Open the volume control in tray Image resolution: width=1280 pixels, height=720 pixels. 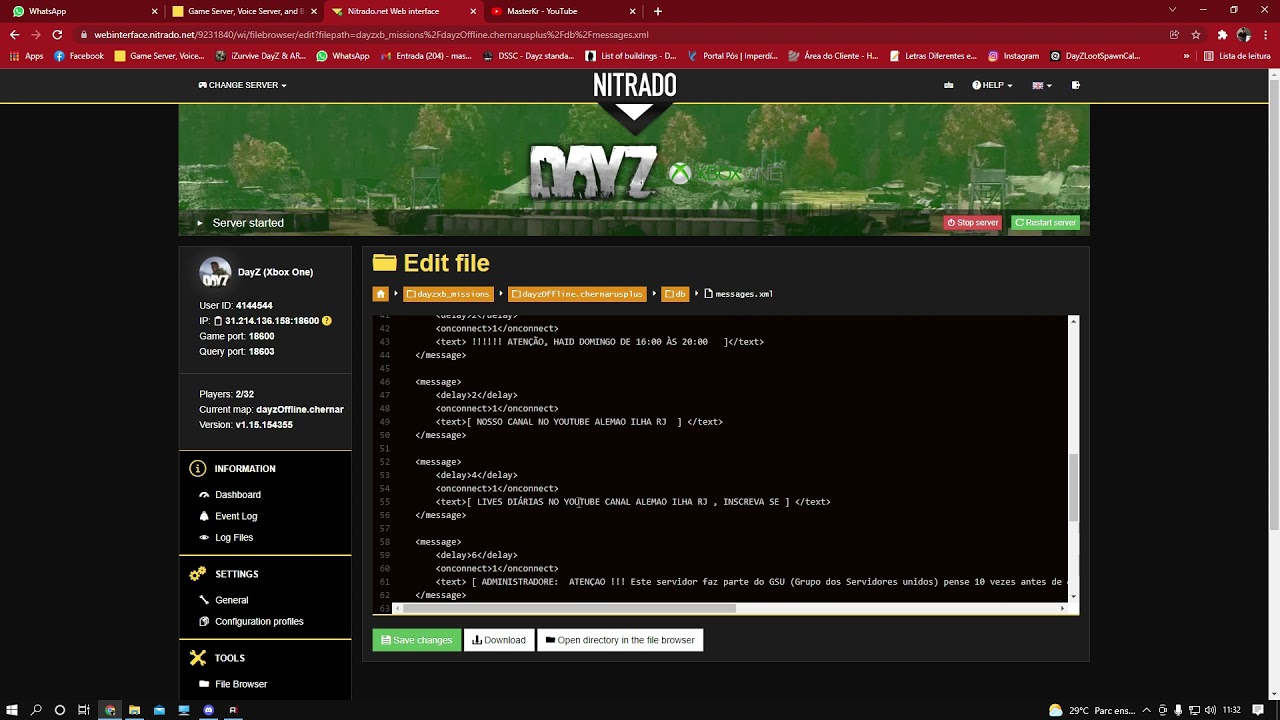point(1211,710)
